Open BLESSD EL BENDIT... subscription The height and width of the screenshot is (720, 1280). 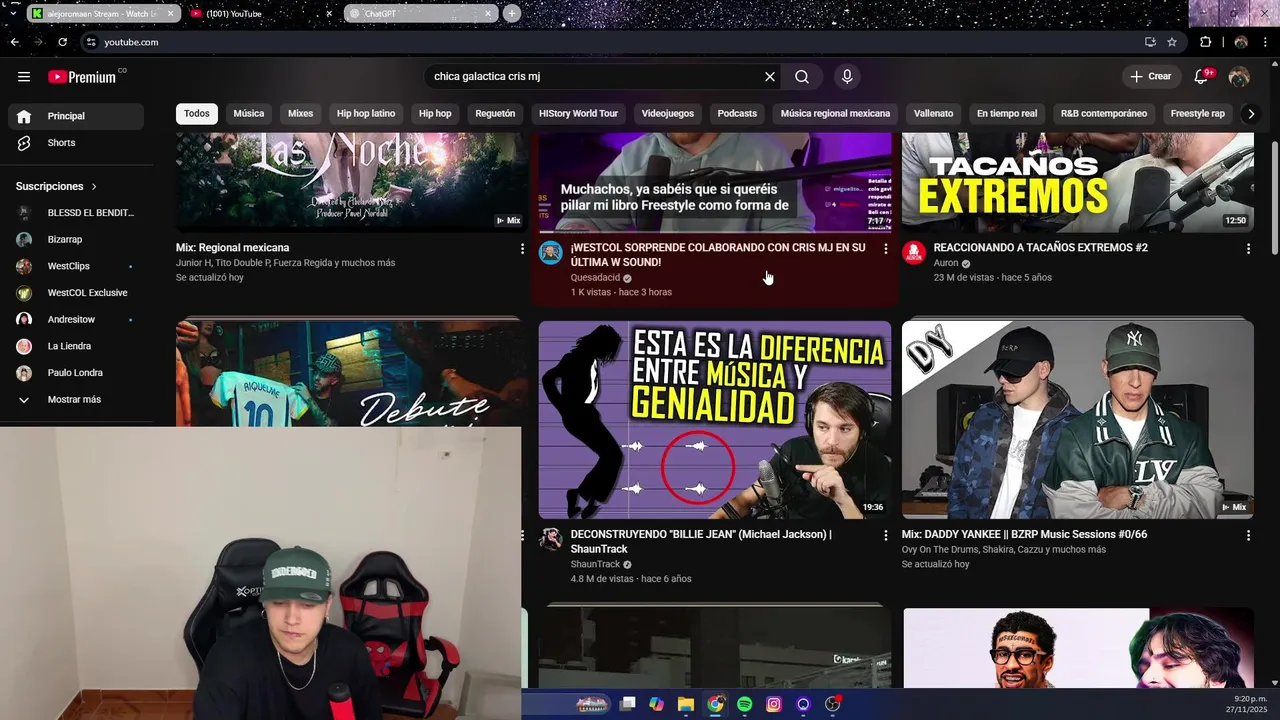point(76,213)
